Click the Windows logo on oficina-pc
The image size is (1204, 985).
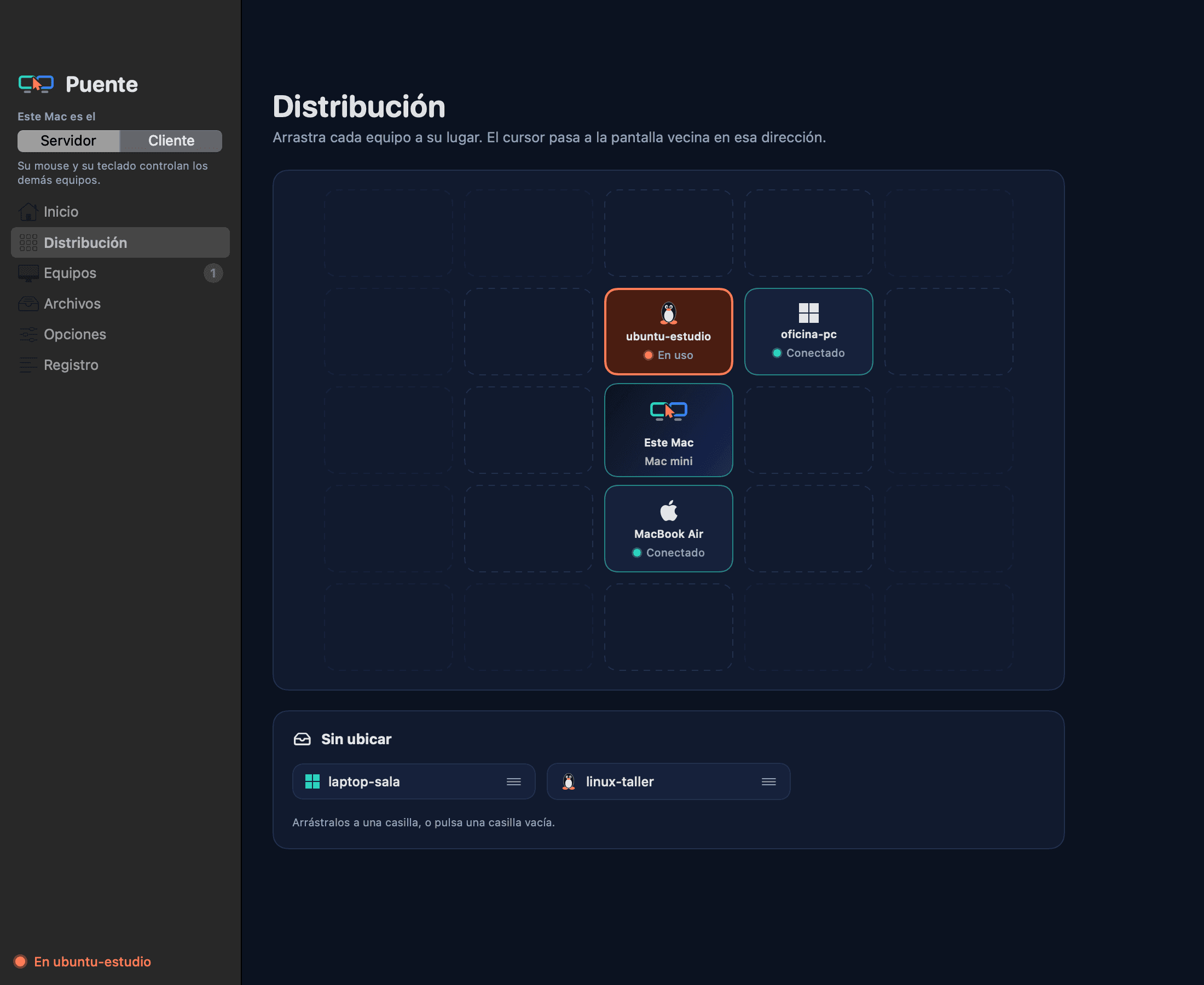click(x=808, y=312)
